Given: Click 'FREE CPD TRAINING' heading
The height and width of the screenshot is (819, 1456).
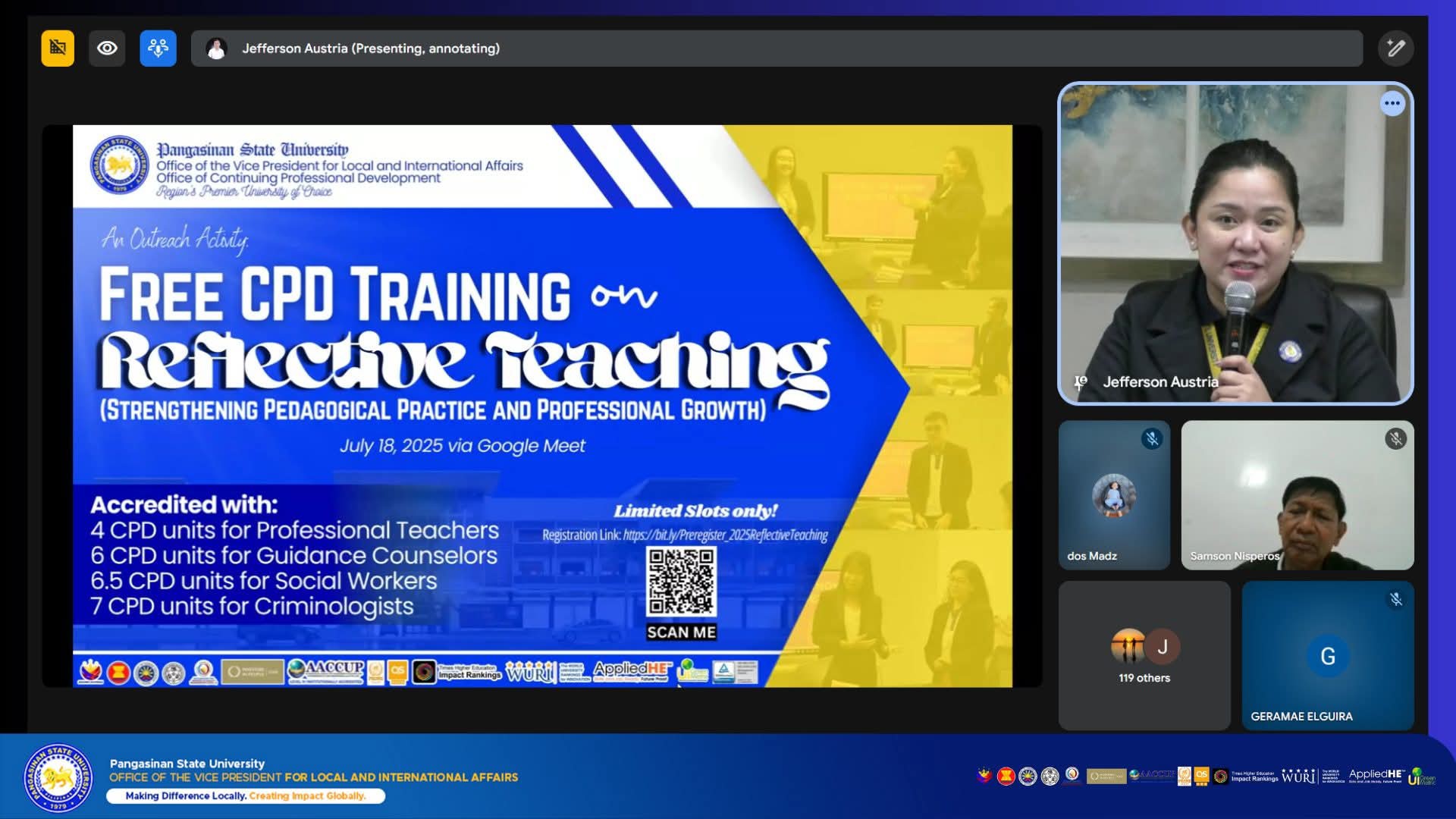Looking at the screenshot, I should 334,295.
